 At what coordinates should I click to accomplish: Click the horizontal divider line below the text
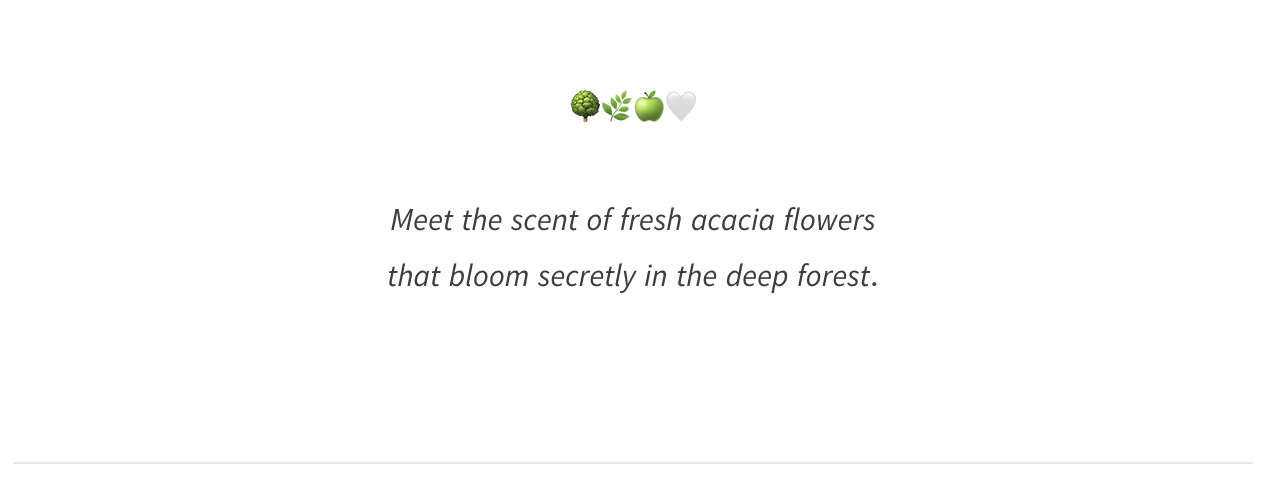633,463
